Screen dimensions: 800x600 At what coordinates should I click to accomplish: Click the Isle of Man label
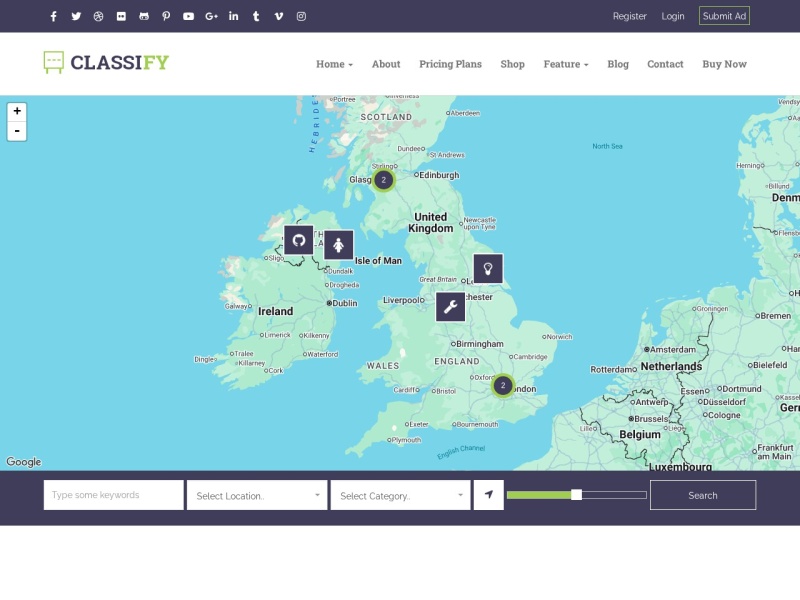[378, 261]
